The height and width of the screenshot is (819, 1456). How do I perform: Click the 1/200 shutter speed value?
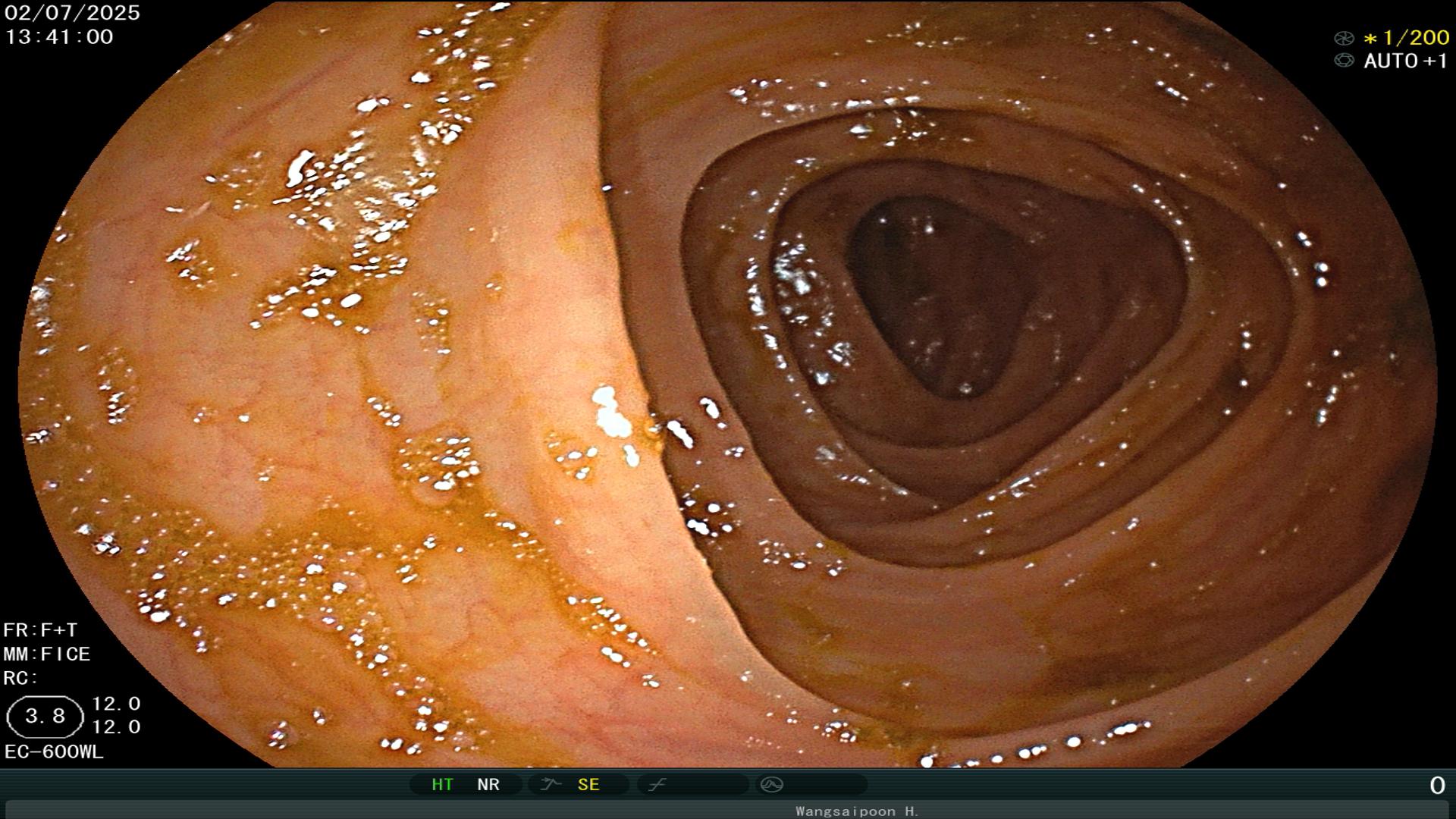1415,38
